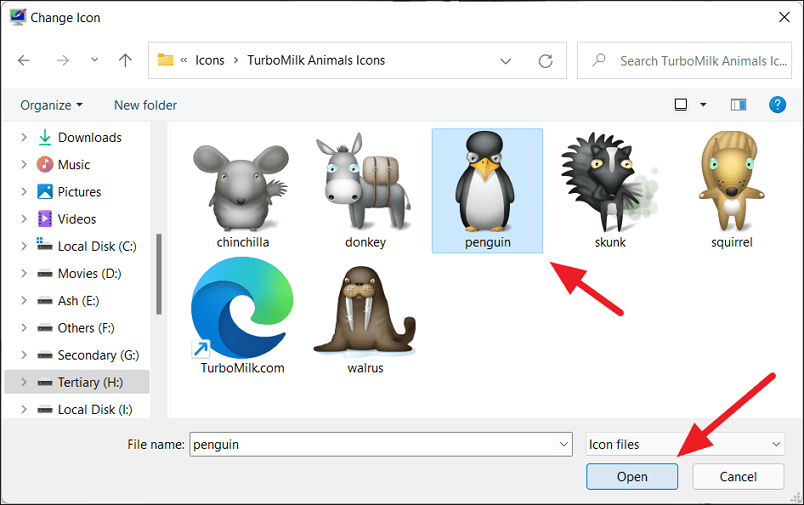804x505 pixels.
Task: Select the TurboMilk.com shortcut
Action: click(x=242, y=316)
